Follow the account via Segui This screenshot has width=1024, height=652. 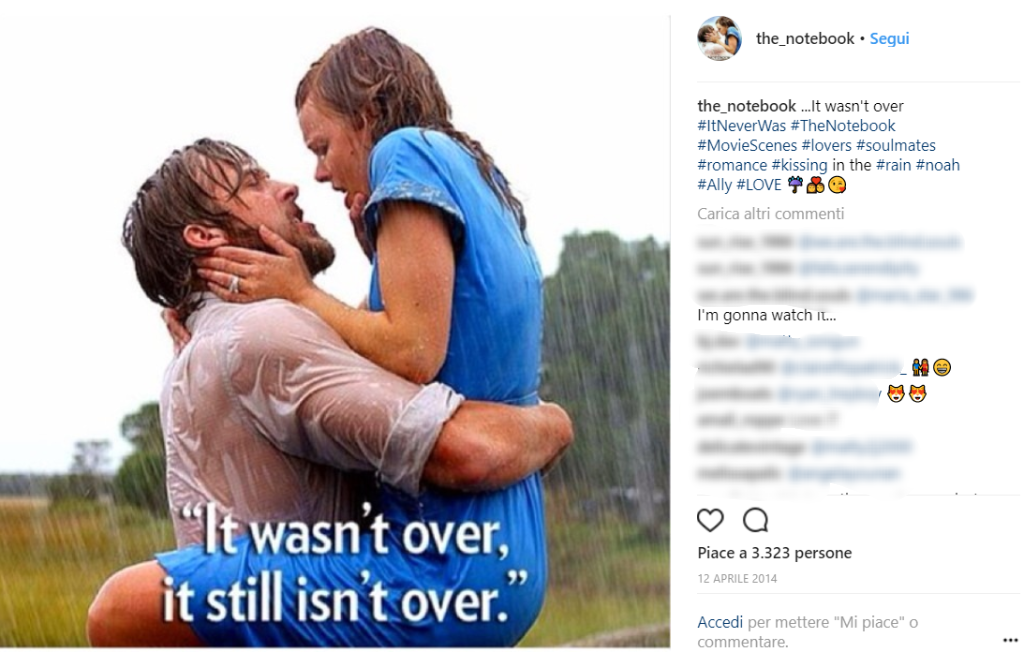click(x=889, y=39)
